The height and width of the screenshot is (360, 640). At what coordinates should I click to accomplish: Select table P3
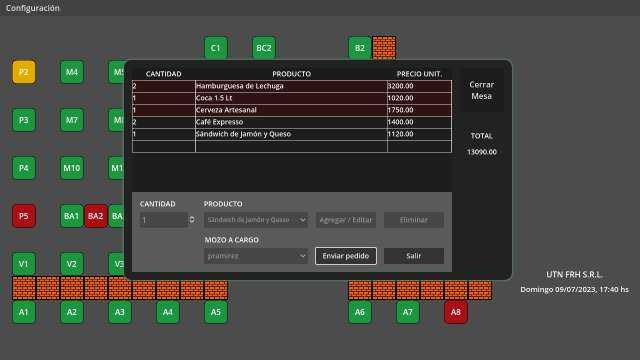[24, 120]
